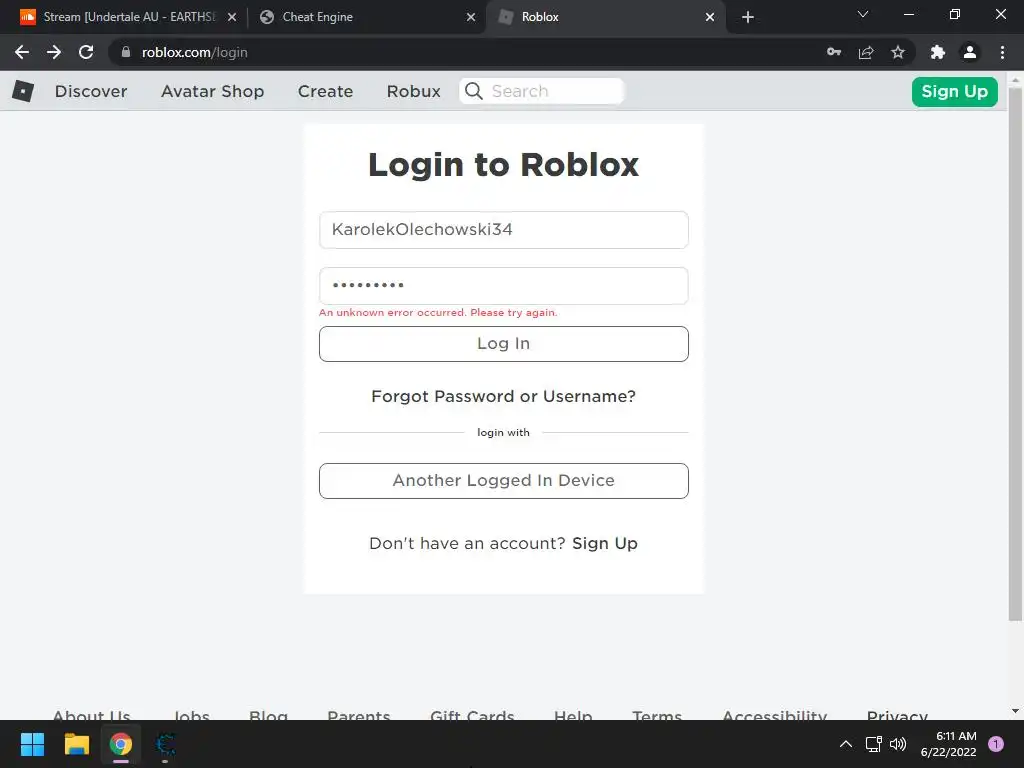
Task: Click the search magnifier icon
Action: pos(474,91)
